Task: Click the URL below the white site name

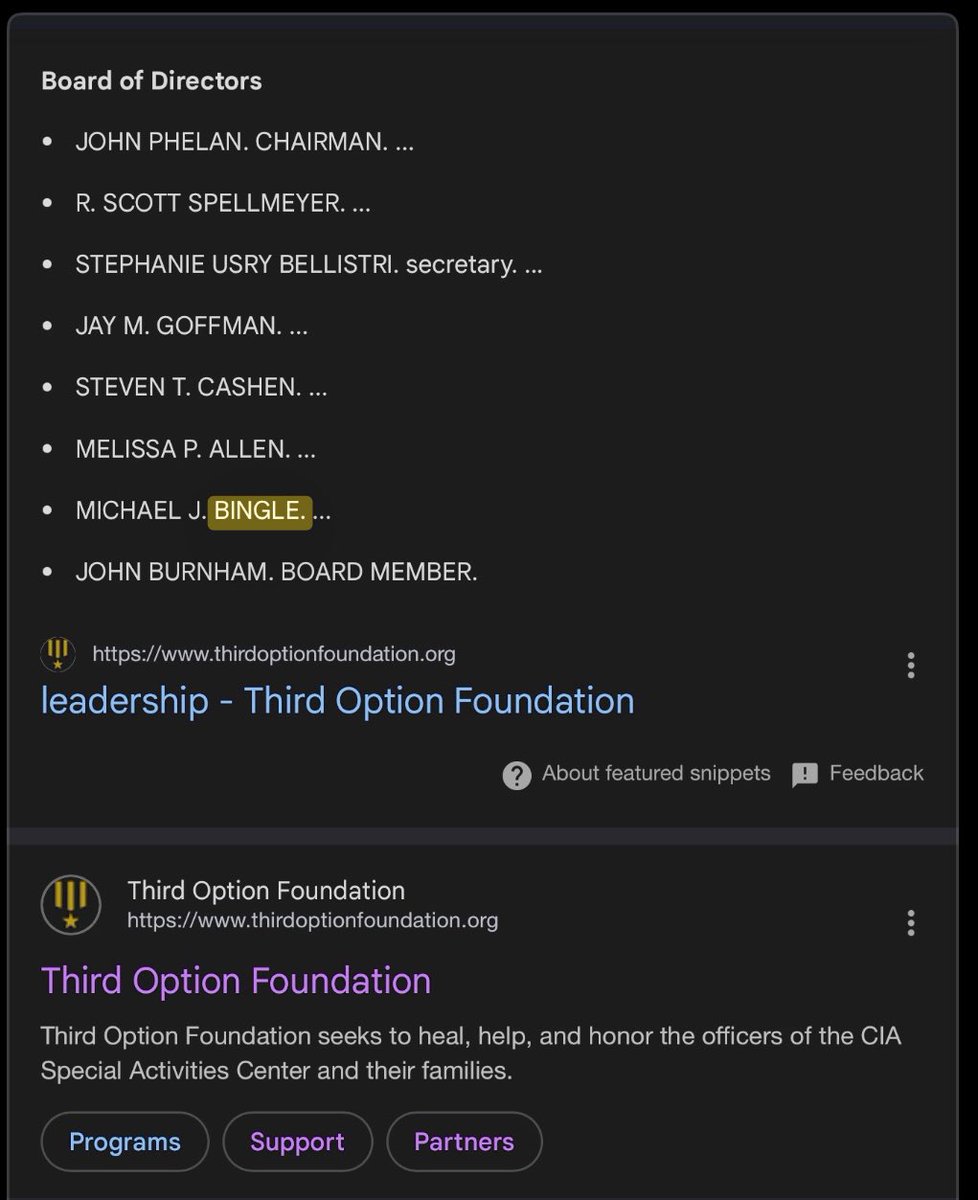Action: (x=312, y=920)
